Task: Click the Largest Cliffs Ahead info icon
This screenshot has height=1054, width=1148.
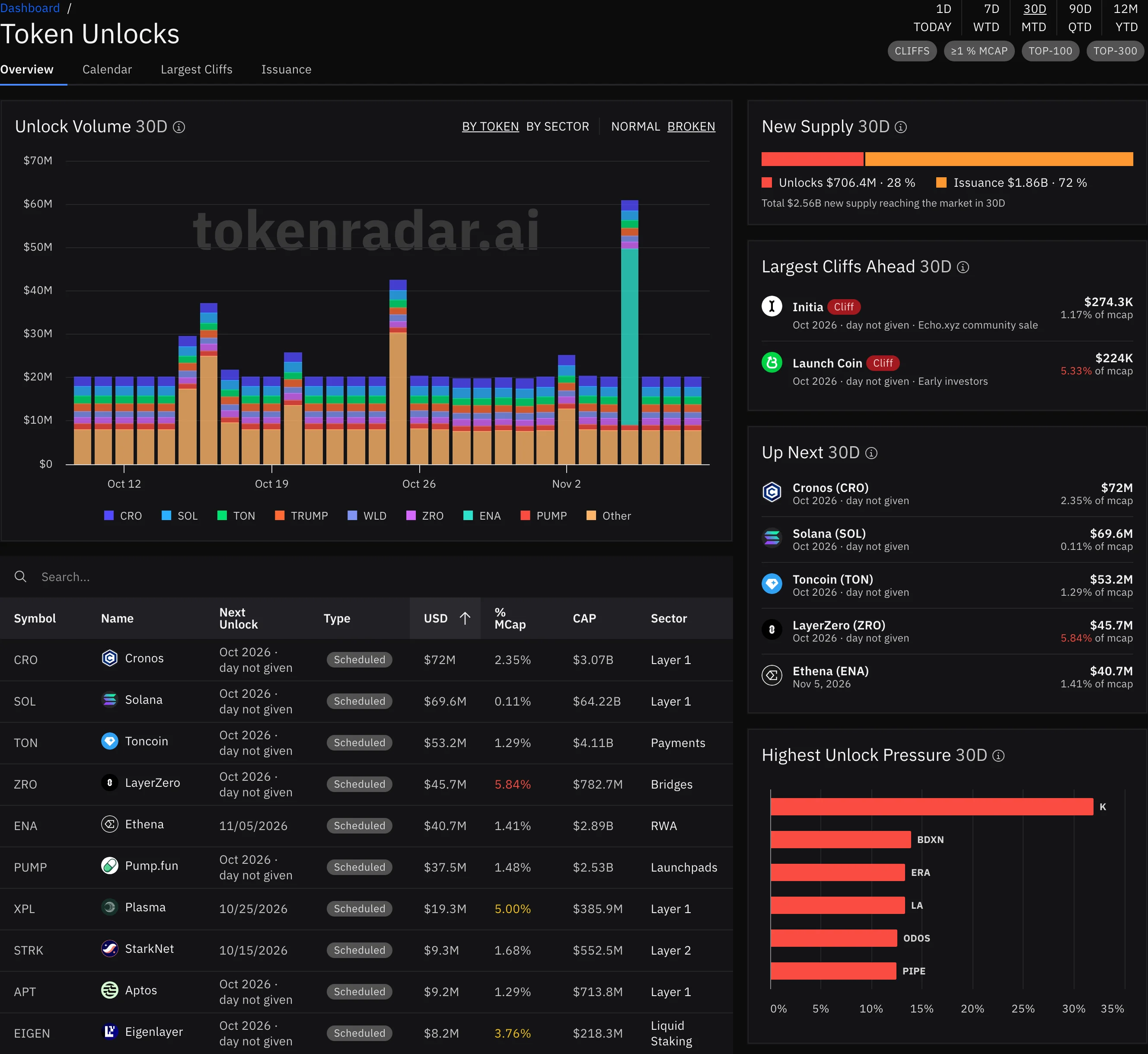Action: pyautogui.click(x=963, y=268)
